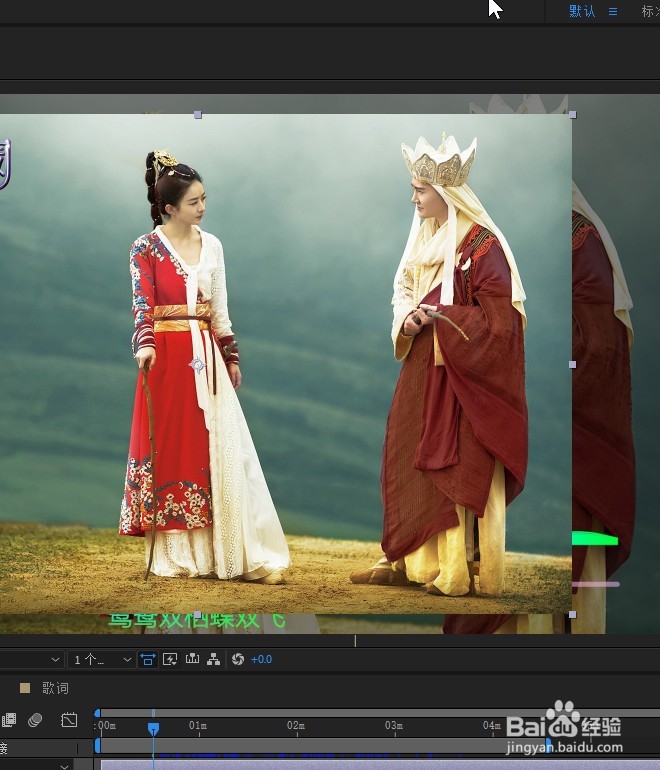Image resolution: width=660 pixels, height=770 pixels.
Task: Expand the chevron below the layer column
Action: point(64,766)
